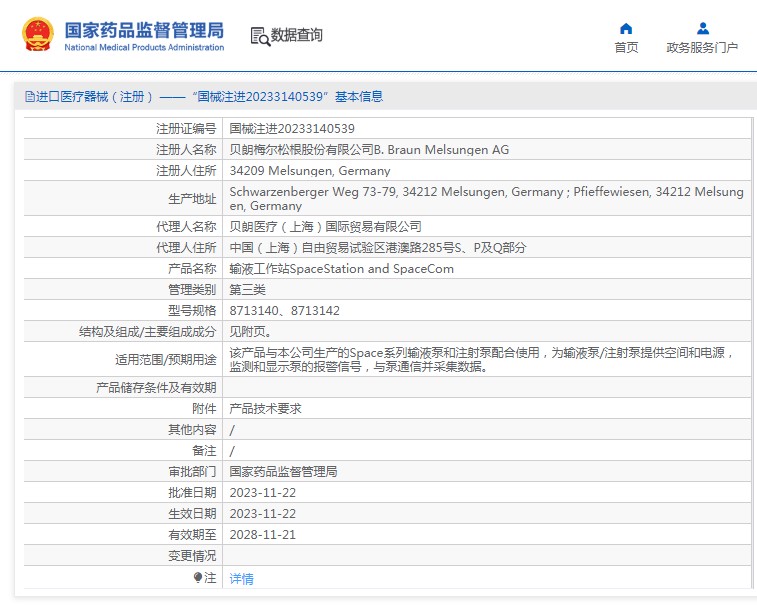Click the 备注 row label
The height and width of the screenshot is (607, 757).
(x=204, y=451)
